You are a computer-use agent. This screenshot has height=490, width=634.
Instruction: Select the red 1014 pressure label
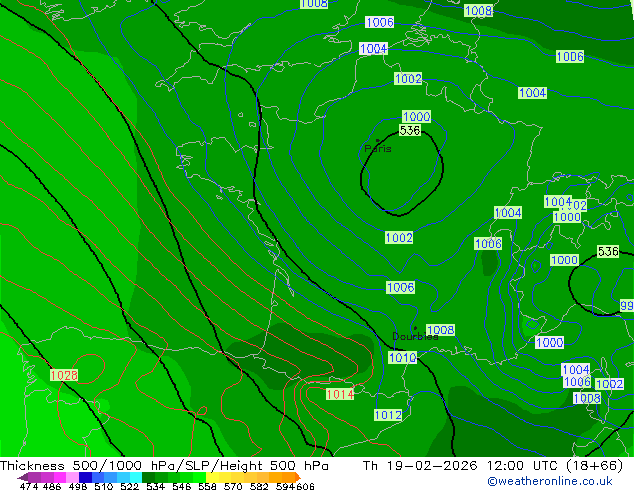coord(340,394)
